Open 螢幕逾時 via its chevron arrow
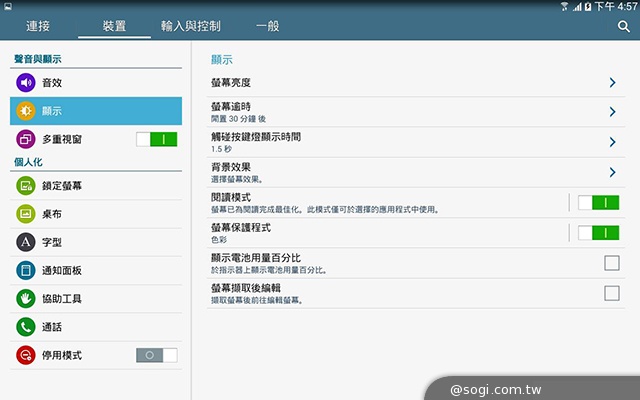Viewport: 640px width, 400px height. (612, 112)
